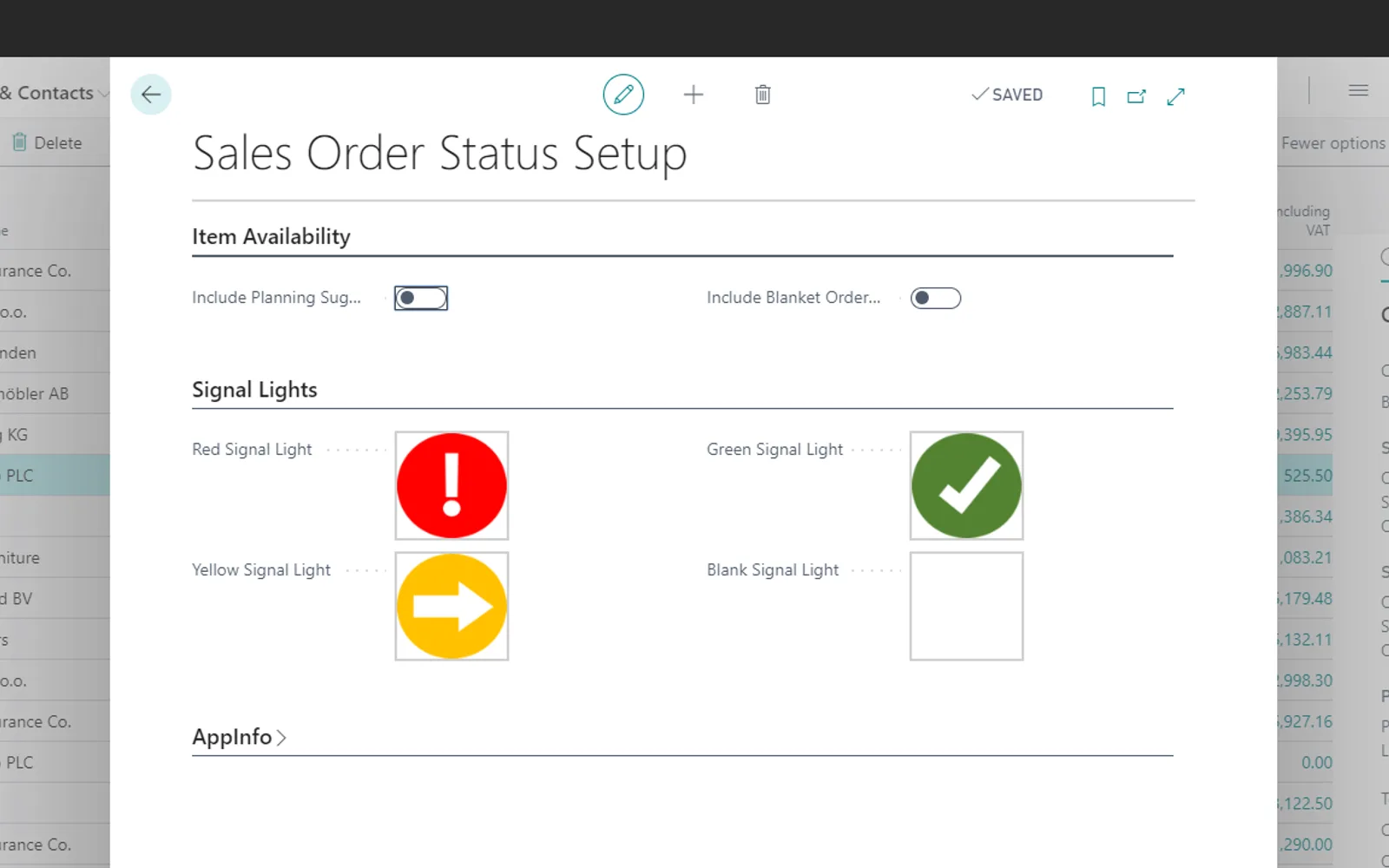Select the Red Signal Light image

point(451,485)
